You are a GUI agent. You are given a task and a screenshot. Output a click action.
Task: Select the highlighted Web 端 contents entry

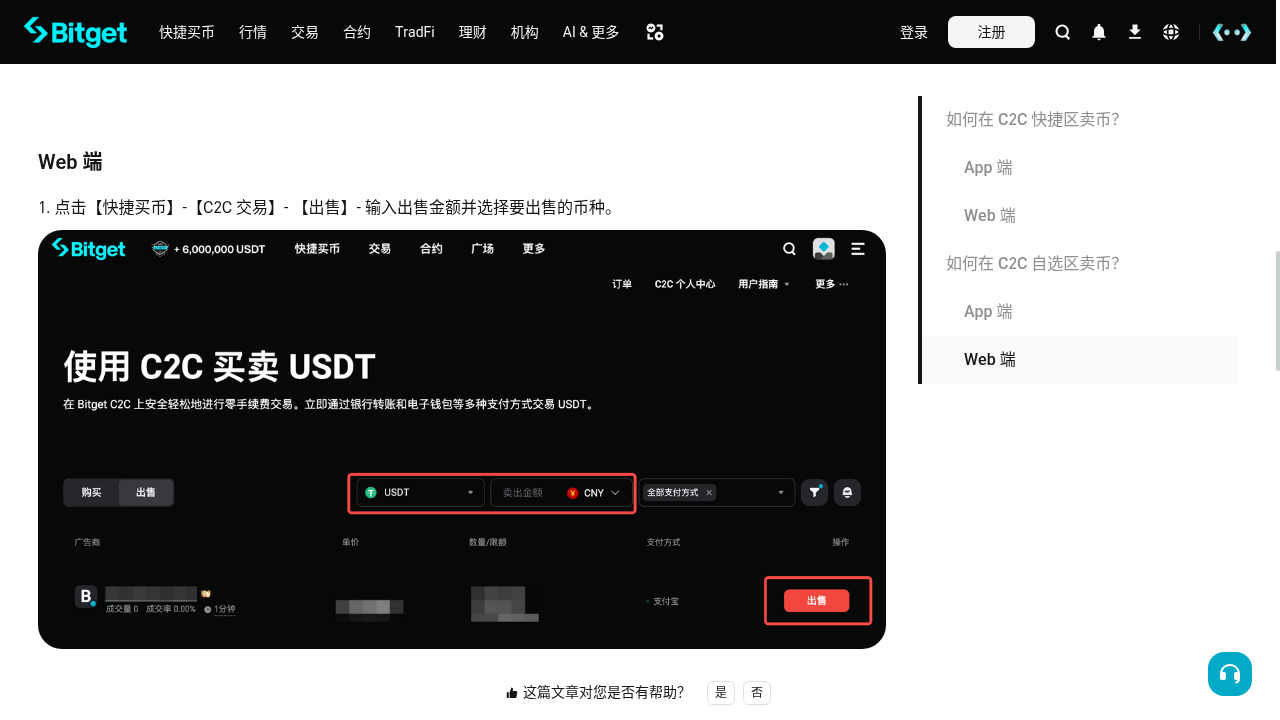(1079, 359)
